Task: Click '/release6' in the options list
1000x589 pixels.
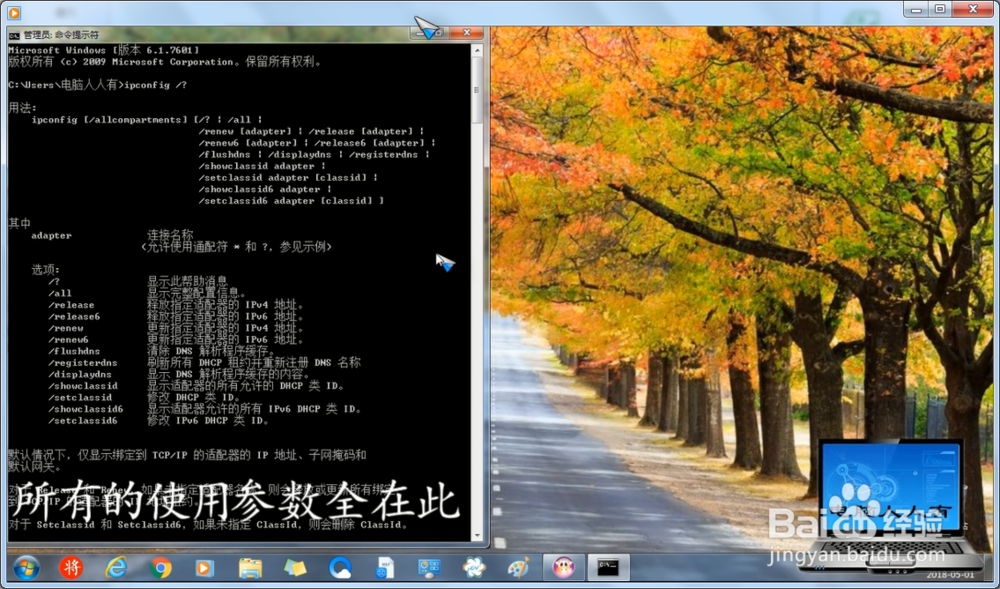Action: pyautogui.click(x=74, y=317)
